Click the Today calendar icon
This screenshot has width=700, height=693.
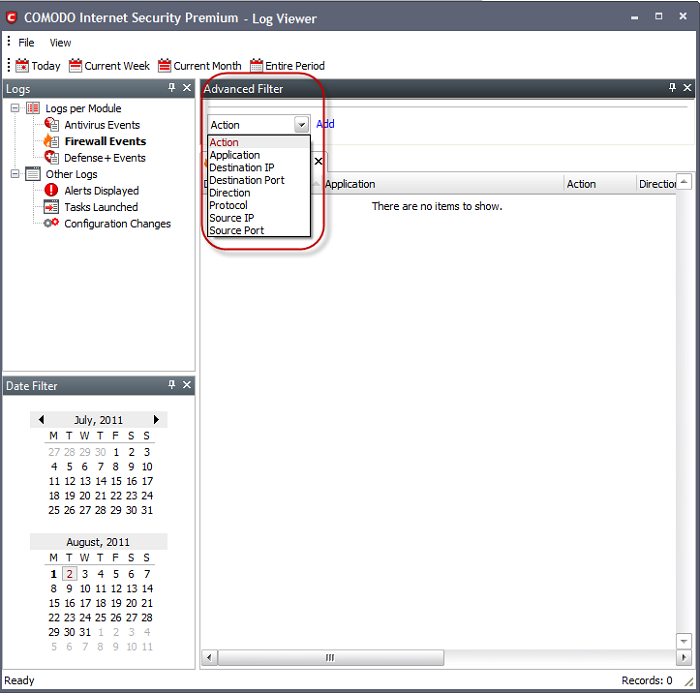click(22, 66)
